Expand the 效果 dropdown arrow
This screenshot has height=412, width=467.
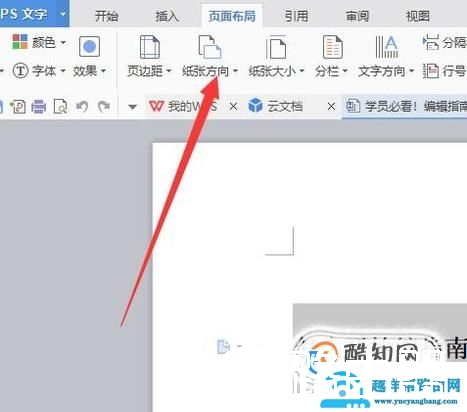pyautogui.click(x=103, y=71)
